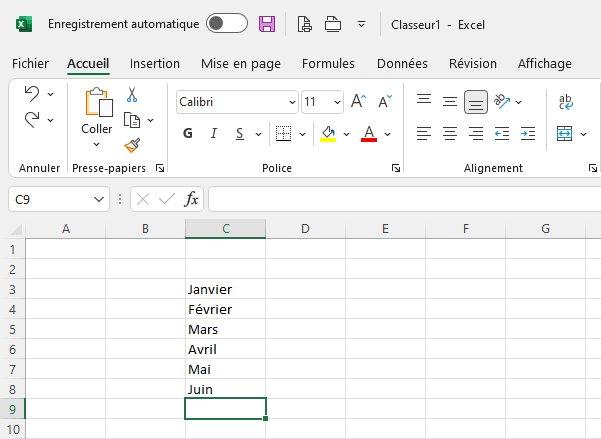The image size is (601, 439).
Task: Toggle italic with the I button
Action: (x=214, y=133)
